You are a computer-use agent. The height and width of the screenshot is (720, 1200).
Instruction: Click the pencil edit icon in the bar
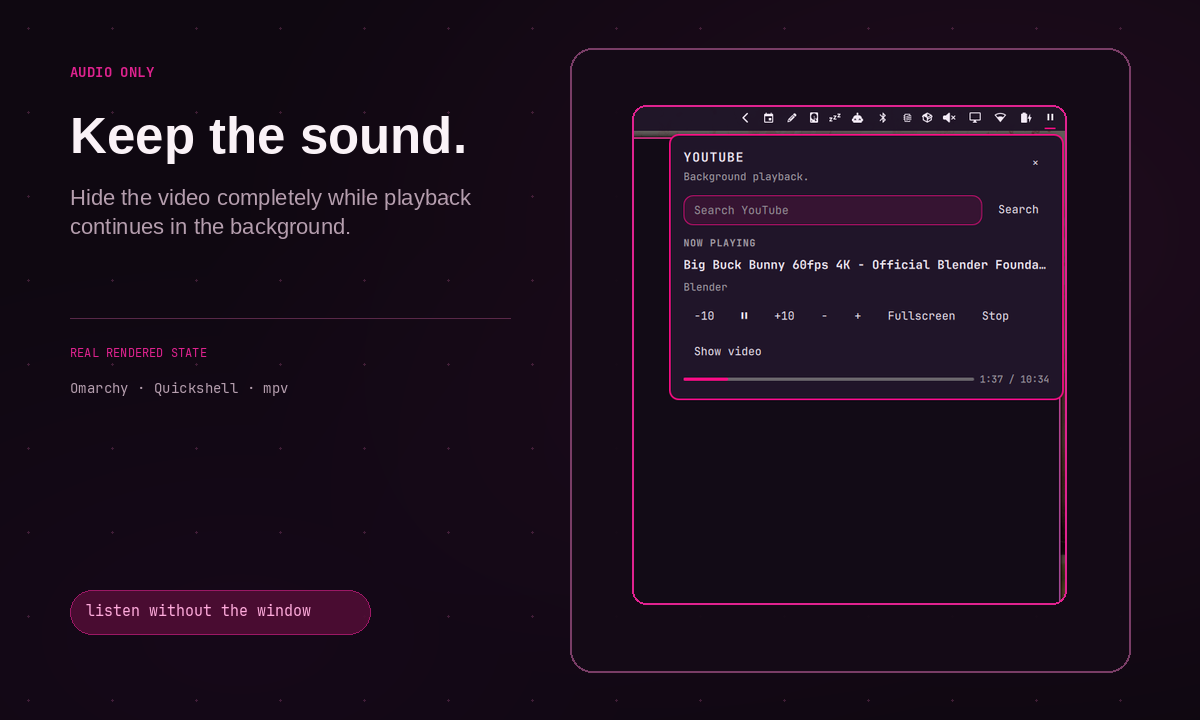[x=791, y=118]
